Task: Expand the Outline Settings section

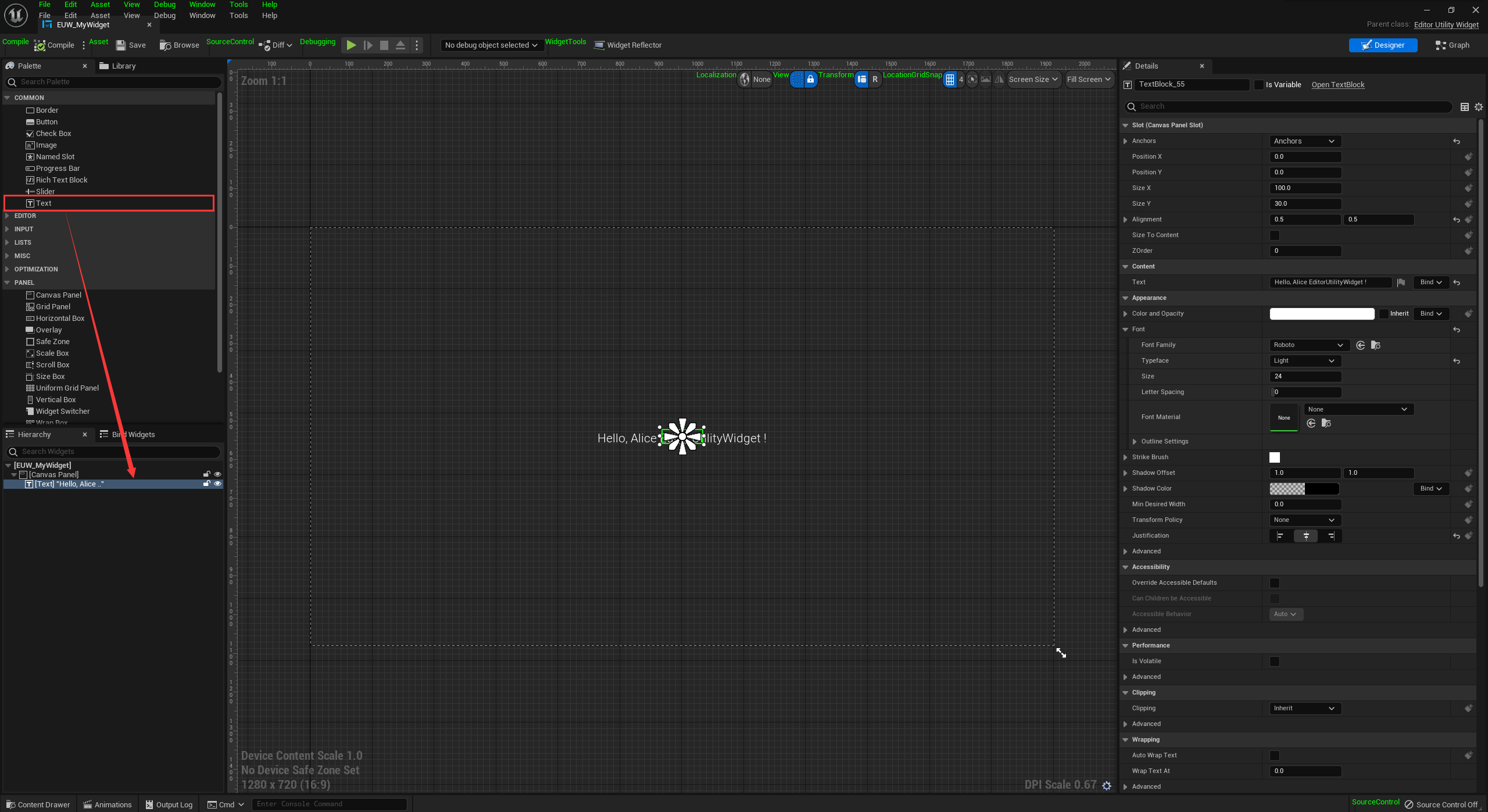Action: point(1135,442)
